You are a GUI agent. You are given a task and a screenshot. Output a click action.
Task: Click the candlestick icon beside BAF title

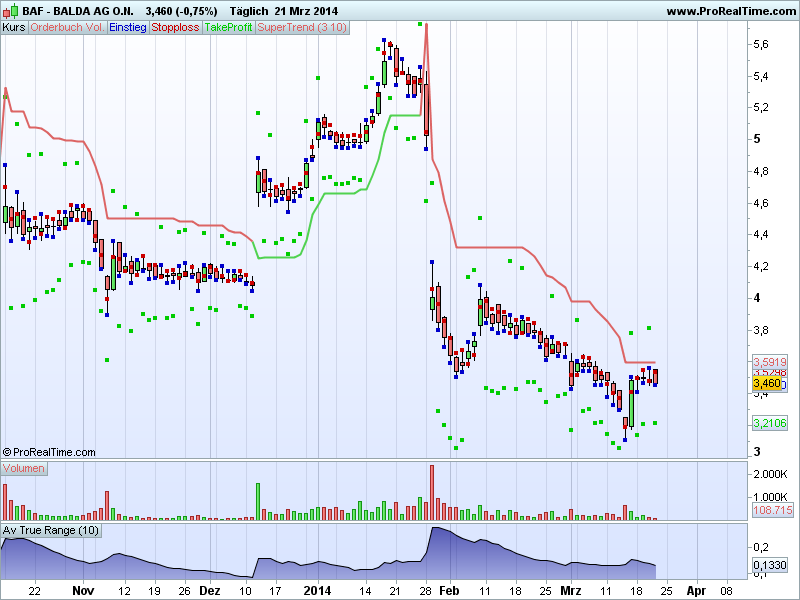click(11, 11)
